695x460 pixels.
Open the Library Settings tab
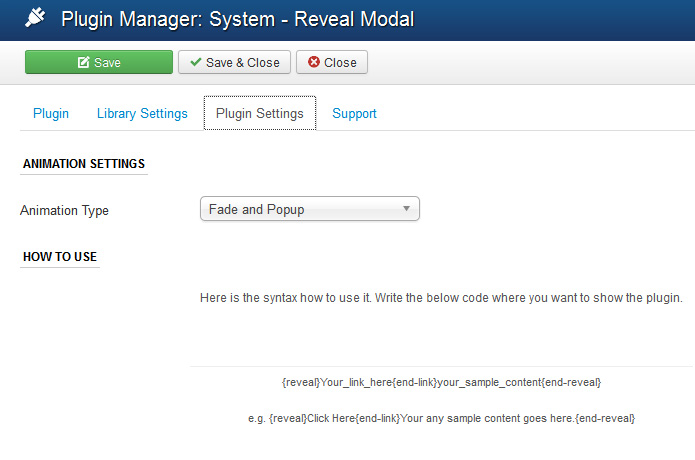click(142, 113)
